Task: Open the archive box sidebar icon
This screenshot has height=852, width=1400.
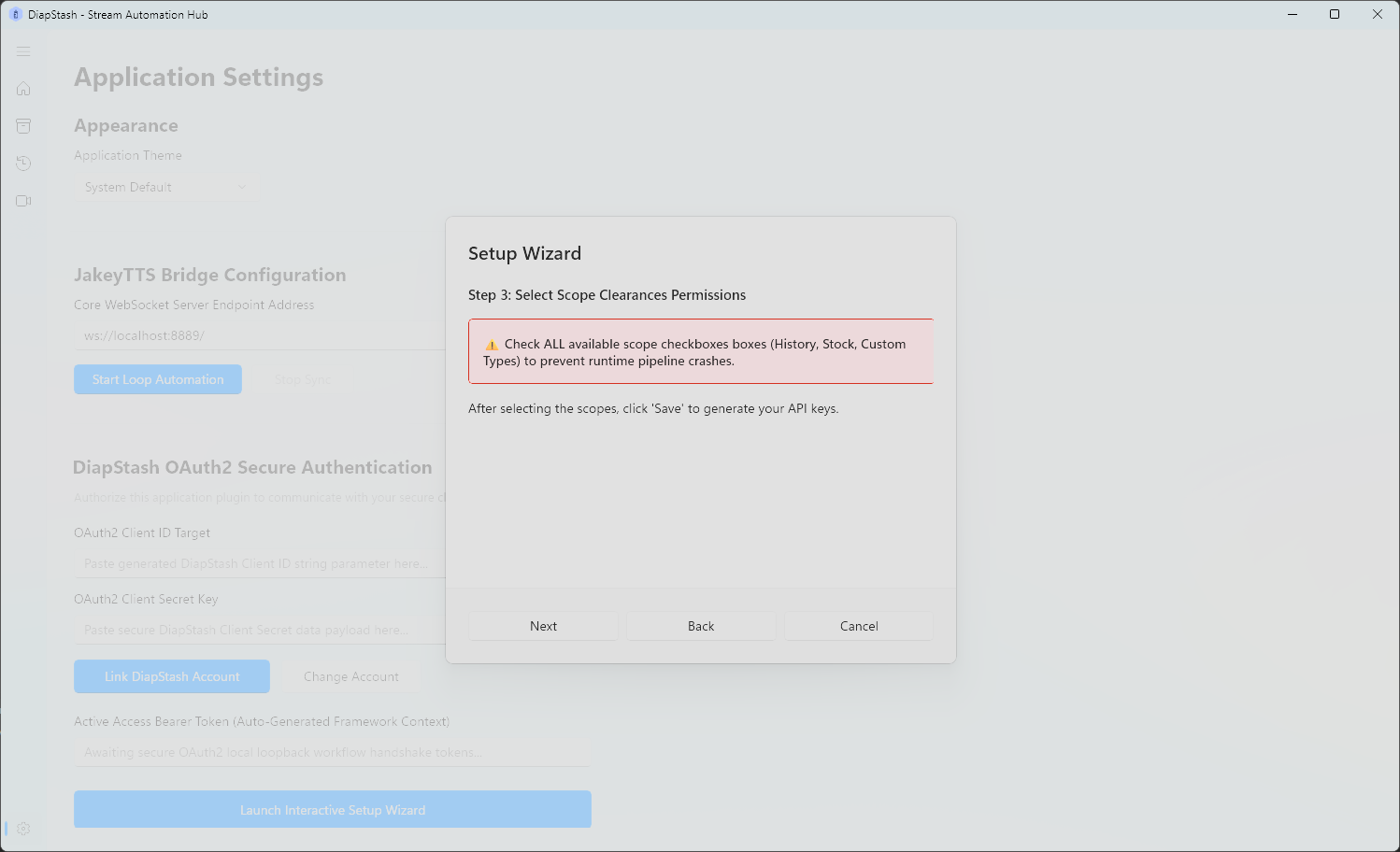Action: [x=23, y=126]
